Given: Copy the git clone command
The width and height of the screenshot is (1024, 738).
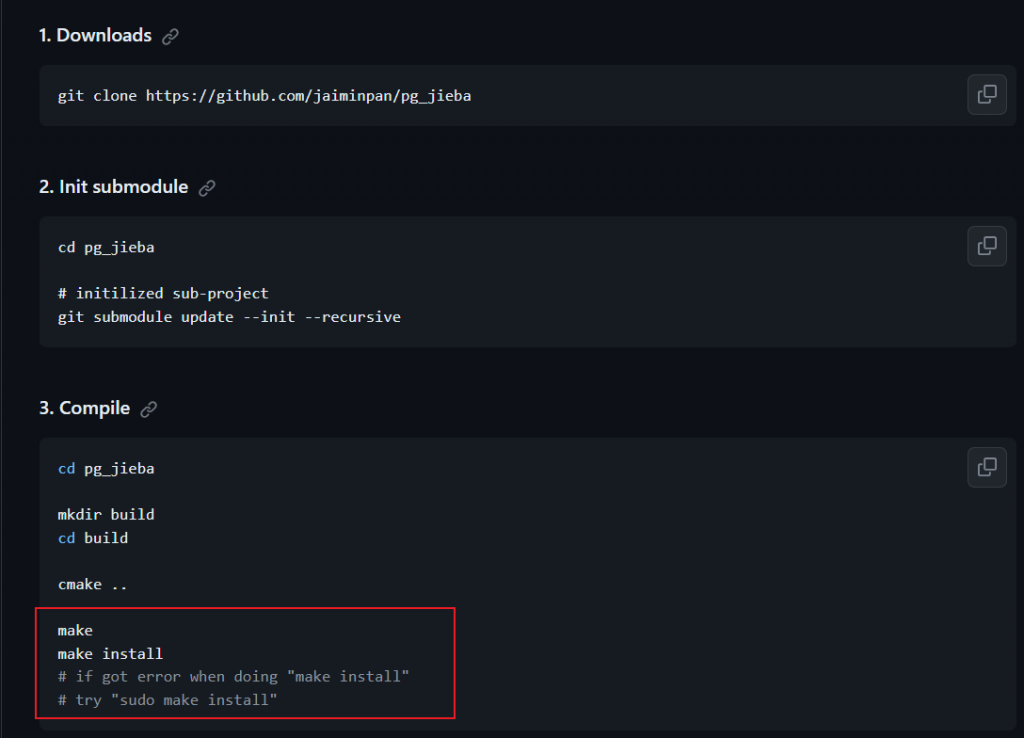Looking at the screenshot, I should [x=987, y=95].
